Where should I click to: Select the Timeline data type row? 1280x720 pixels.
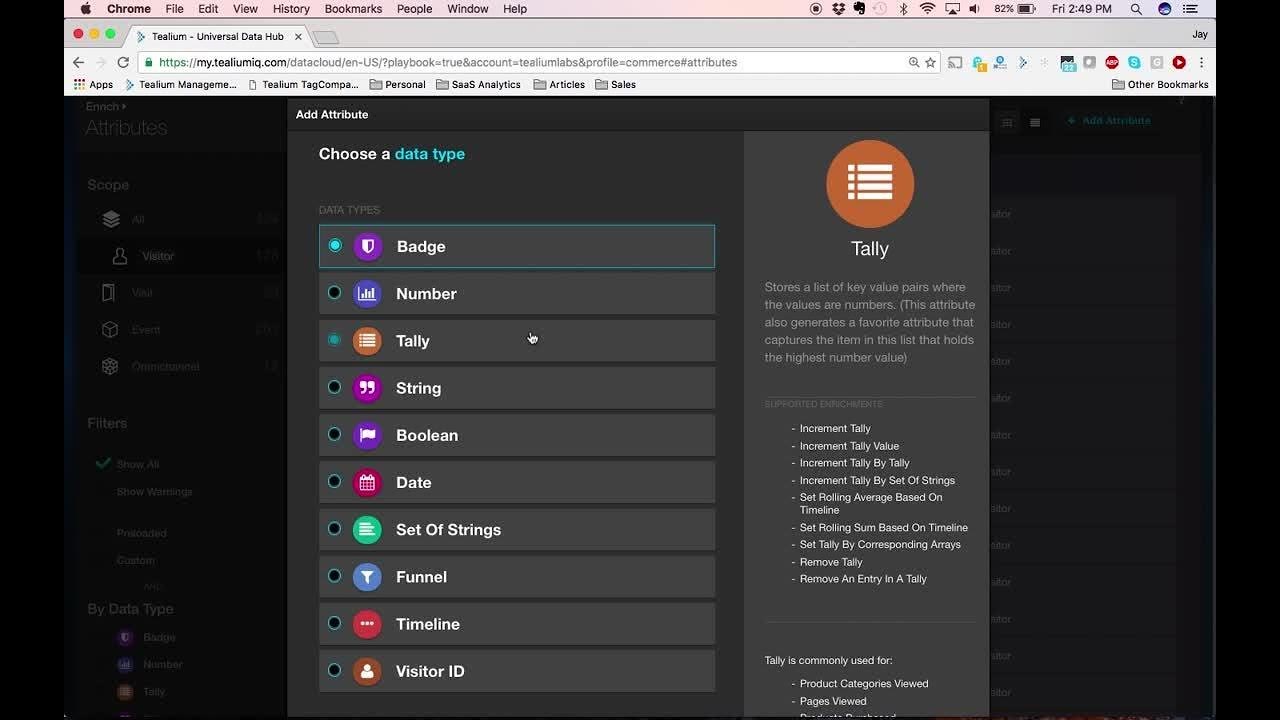[x=517, y=624]
